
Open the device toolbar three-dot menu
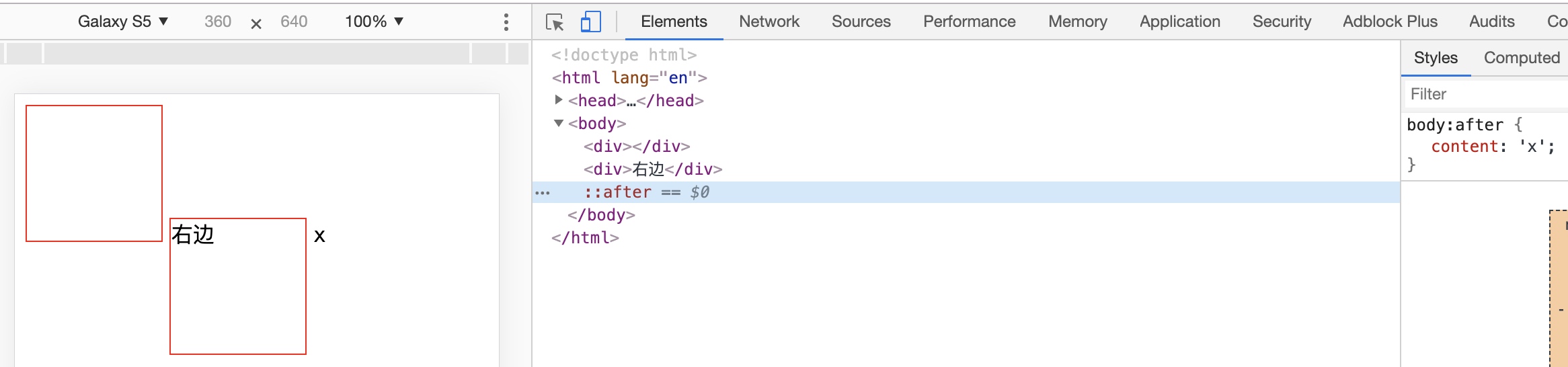(x=506, y=22)
